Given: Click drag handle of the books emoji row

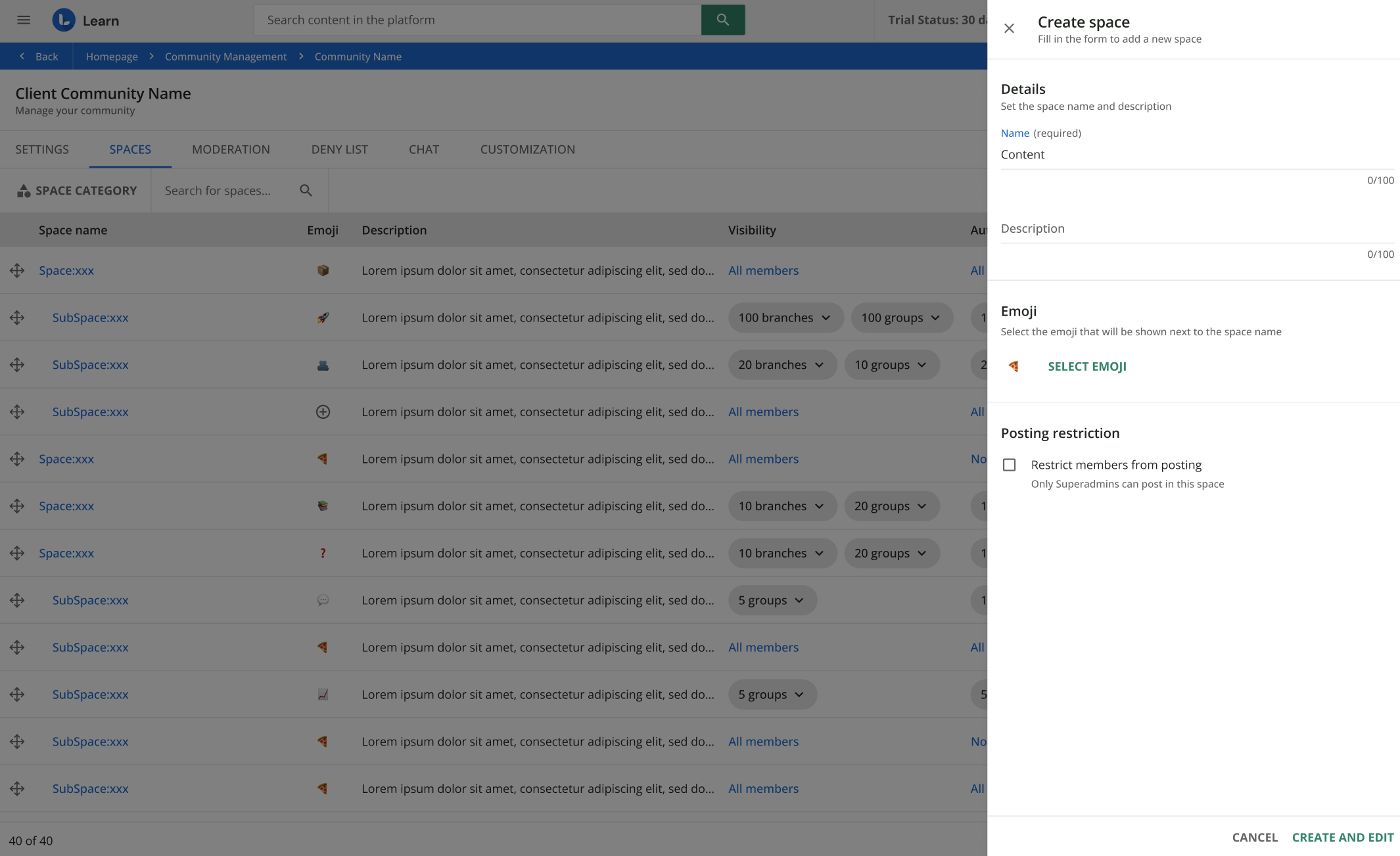Looking at the screenshot, I should (x=17, y=506).
